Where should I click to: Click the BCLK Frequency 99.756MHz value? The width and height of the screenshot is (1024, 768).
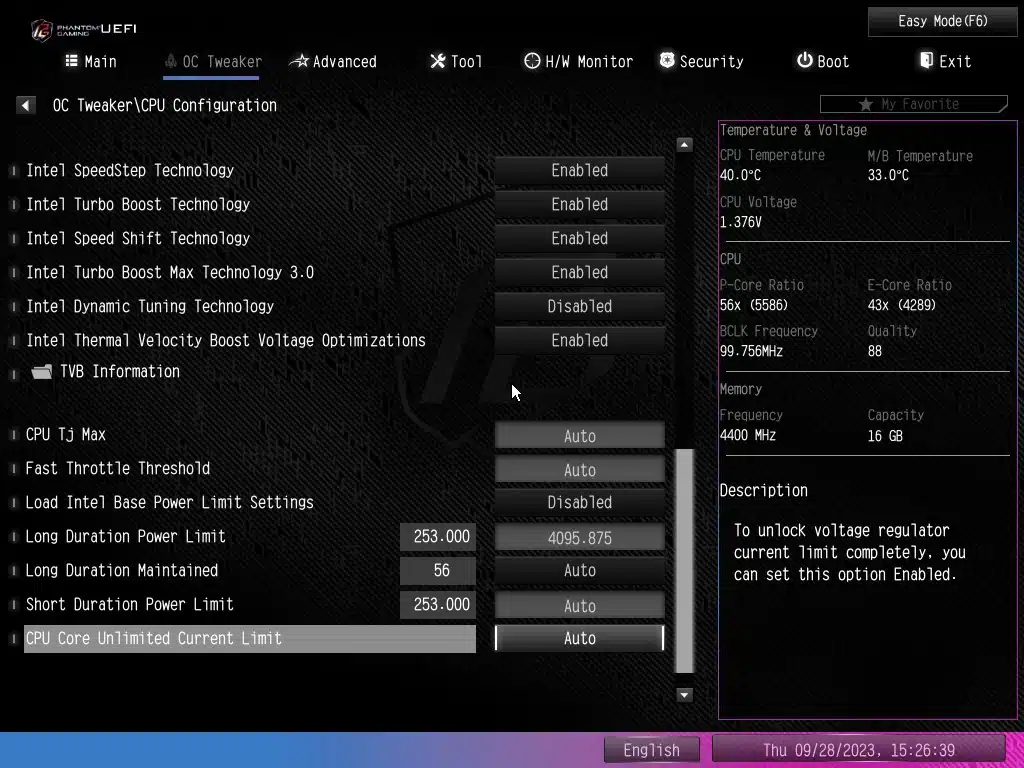point(751,351)
